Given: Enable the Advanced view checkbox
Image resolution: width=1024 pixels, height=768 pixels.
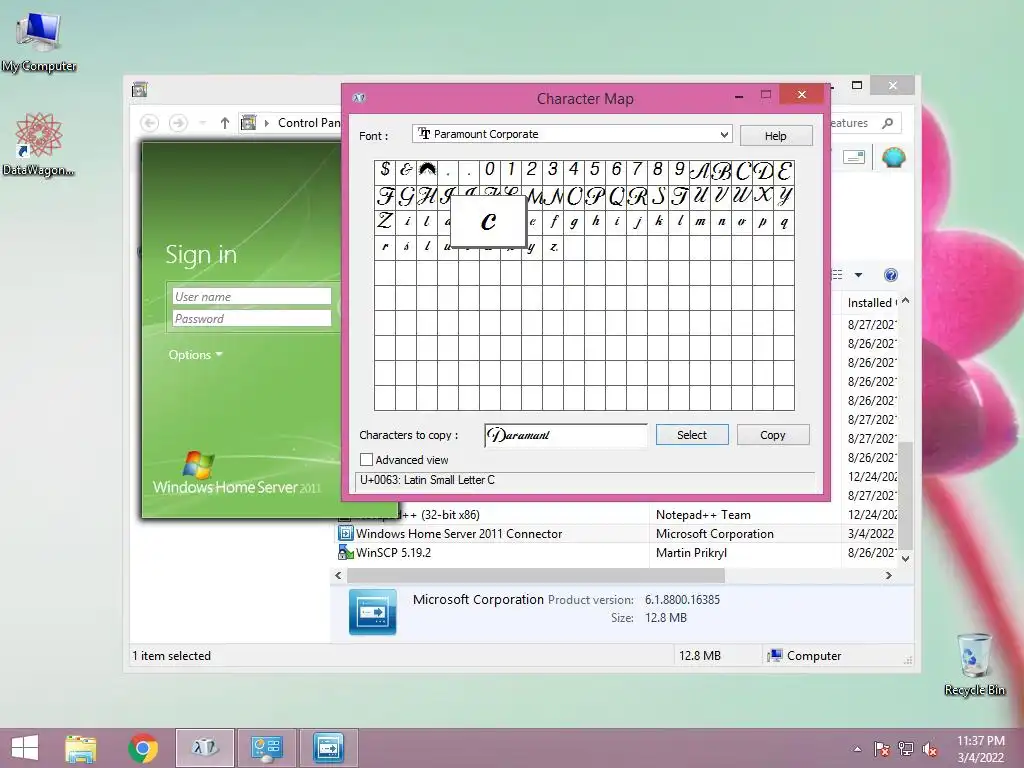Looking at the screenshot, I should pos(366,460).
